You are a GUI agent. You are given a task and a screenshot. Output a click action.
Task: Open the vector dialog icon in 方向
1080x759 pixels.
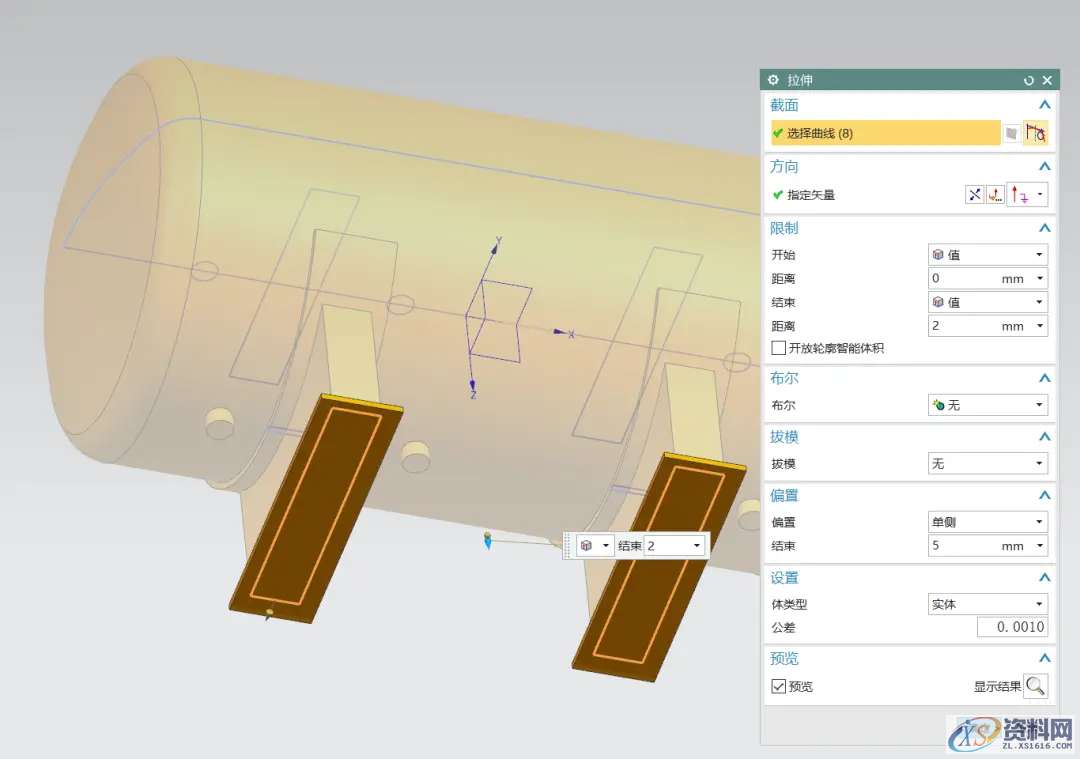pos(995,195)
